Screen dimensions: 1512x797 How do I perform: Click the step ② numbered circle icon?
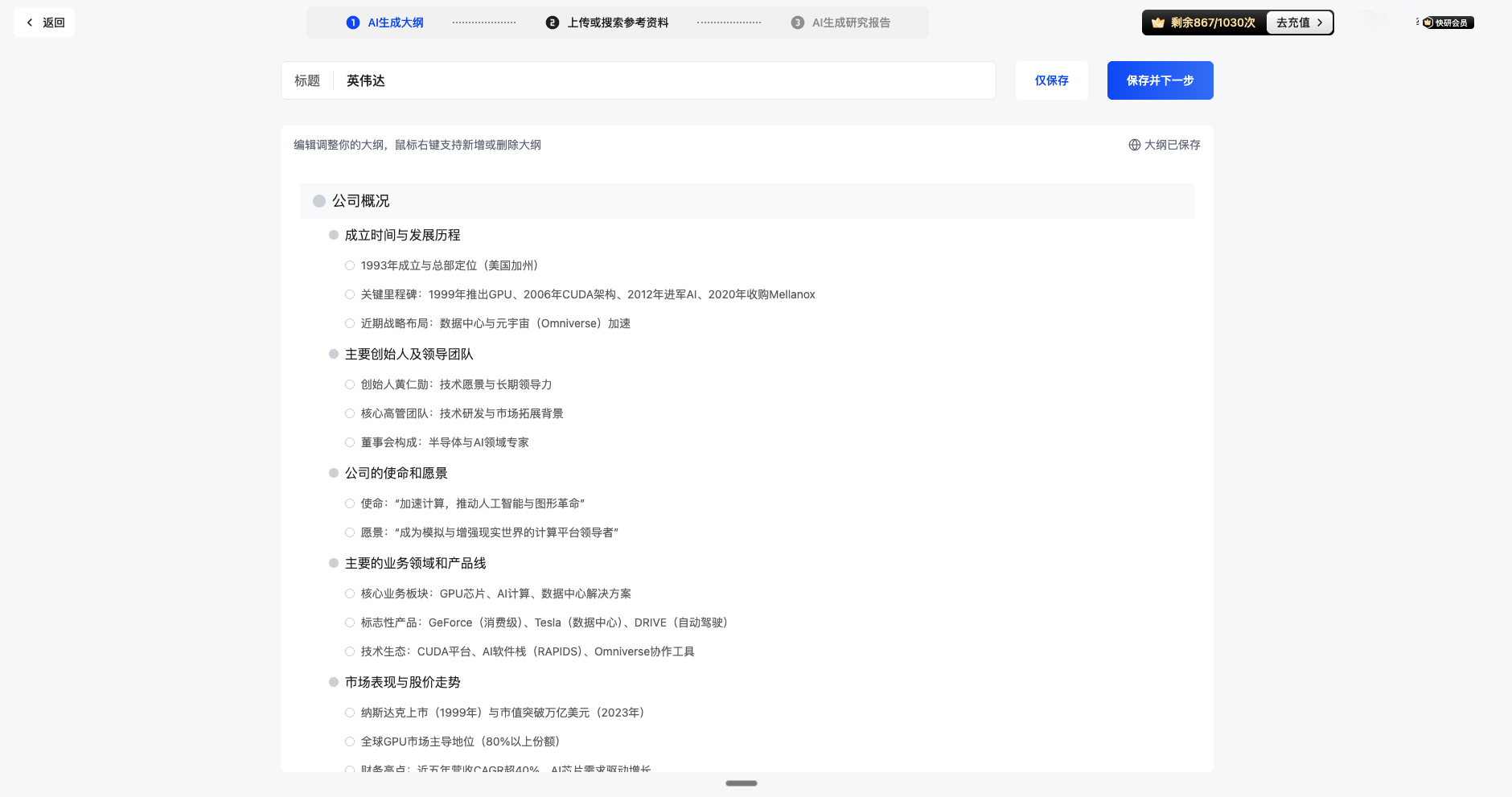pyautogui.click(x=552, y=23)
